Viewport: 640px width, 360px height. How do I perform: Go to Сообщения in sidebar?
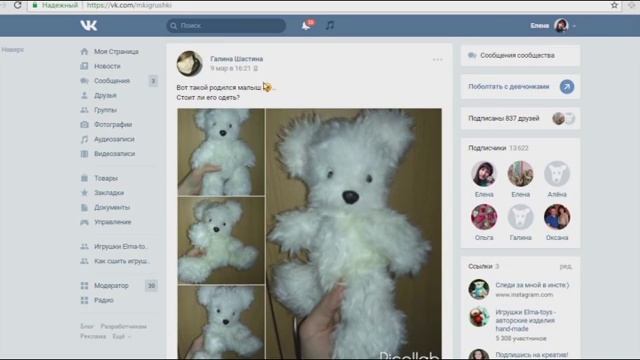pos(112,81)
